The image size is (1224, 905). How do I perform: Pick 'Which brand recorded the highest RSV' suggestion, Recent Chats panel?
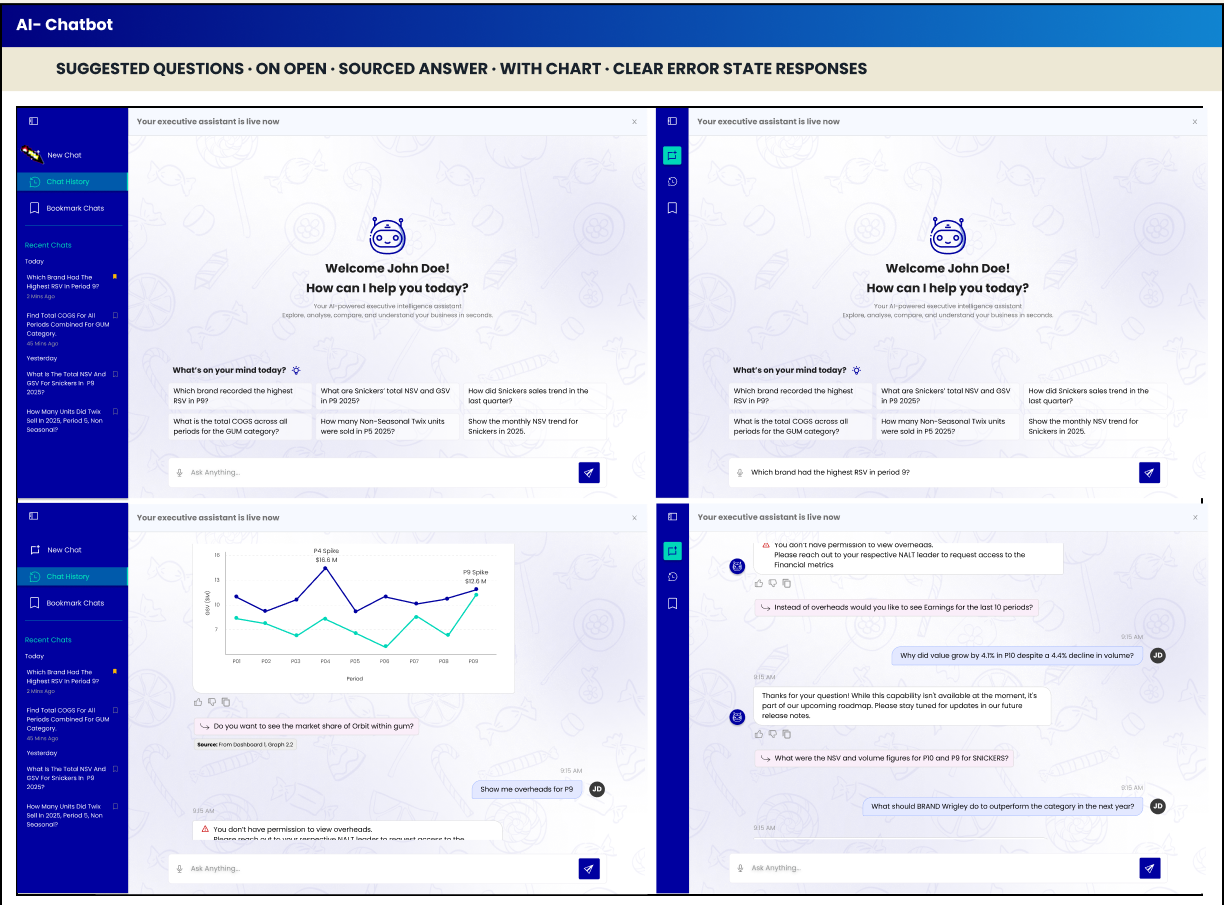[x=240, y=396]
